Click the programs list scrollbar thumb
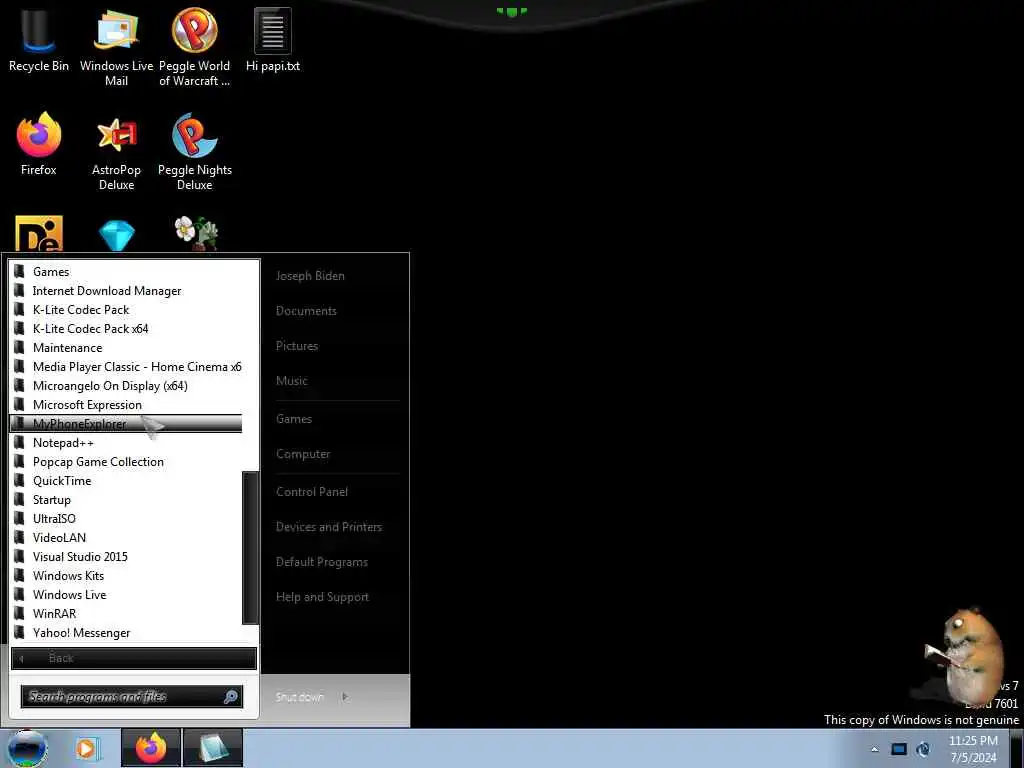This screenshot has height=768, width=1024. click(251, 547)
